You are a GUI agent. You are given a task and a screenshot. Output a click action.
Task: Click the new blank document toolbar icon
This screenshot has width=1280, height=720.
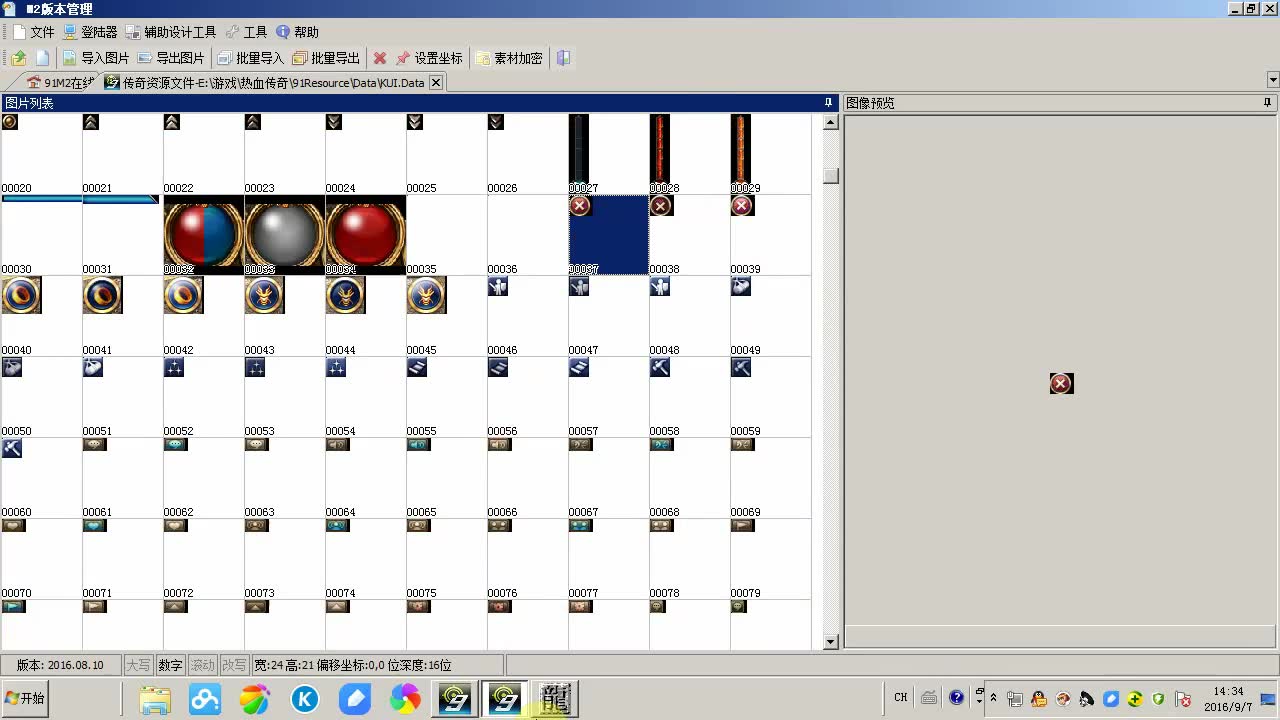click(x=43, y=58)
